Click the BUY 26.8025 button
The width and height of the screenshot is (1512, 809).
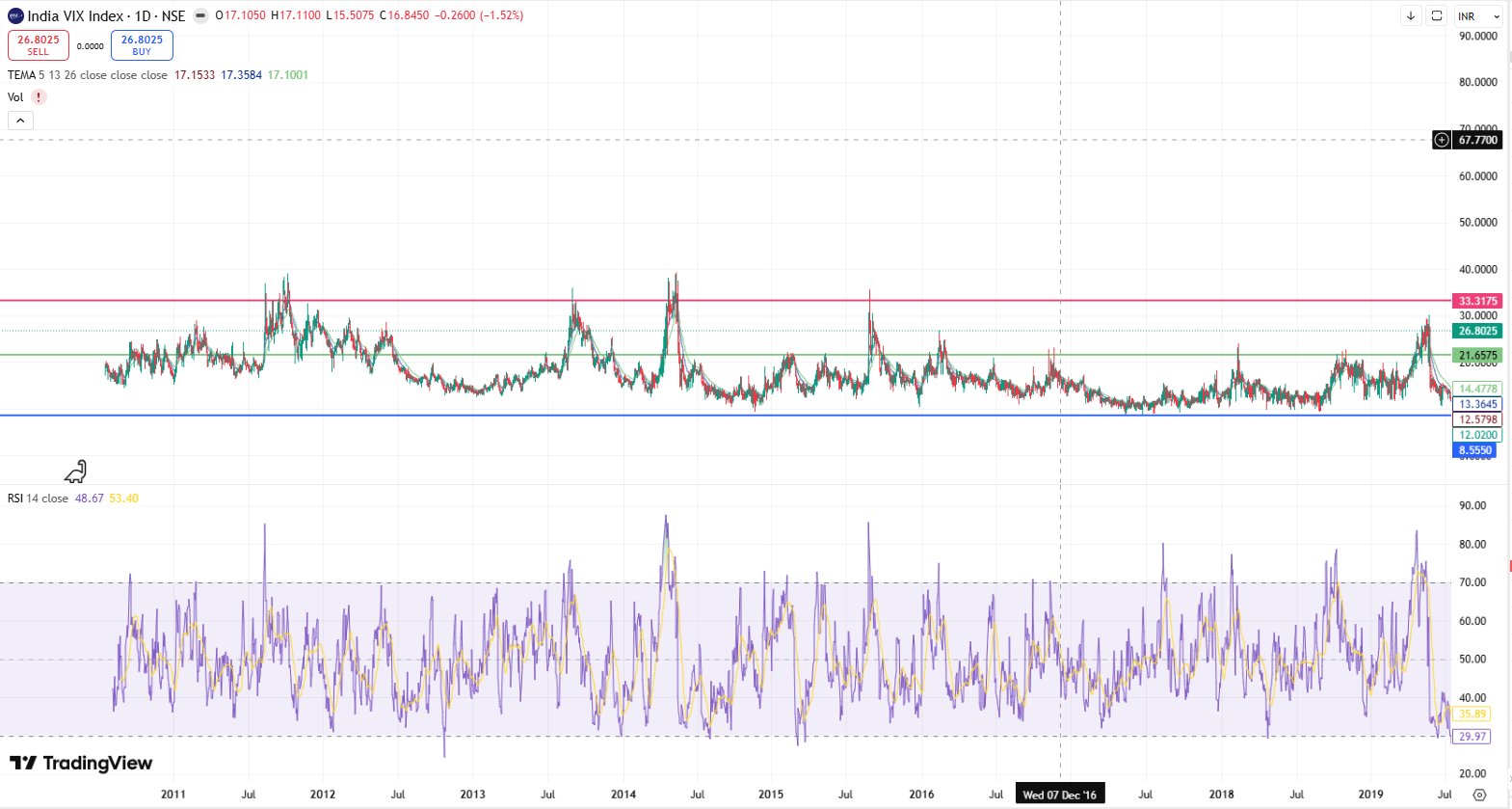click(x=142, y=45)
